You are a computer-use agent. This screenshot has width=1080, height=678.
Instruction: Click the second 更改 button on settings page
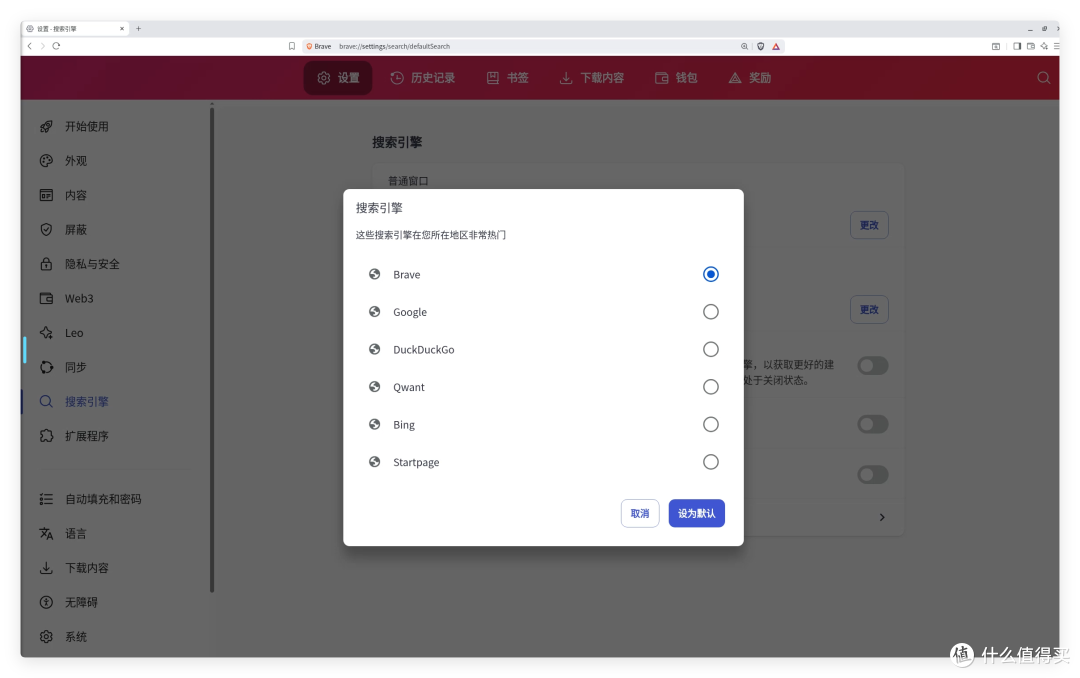click(869, 309)
